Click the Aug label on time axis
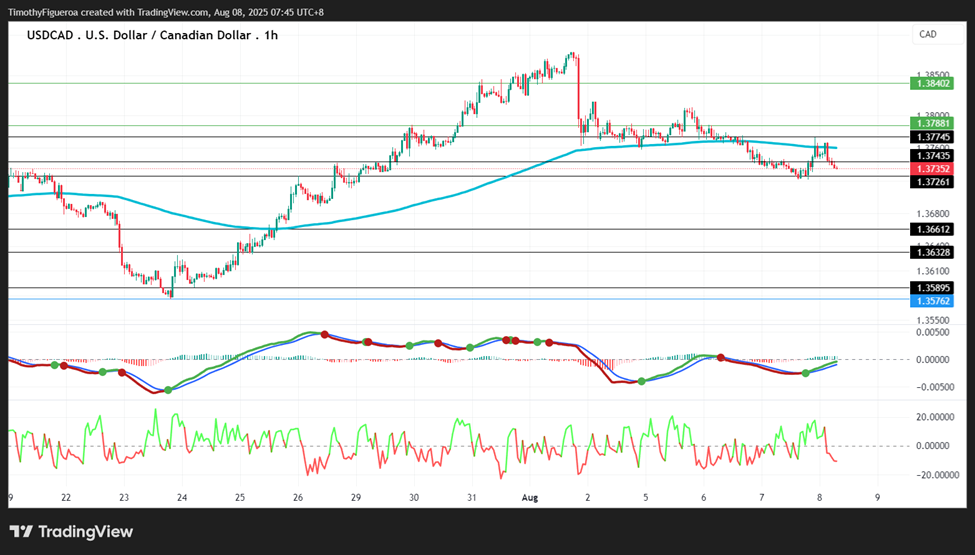Image resolution: width=975 pixels, height=555 pixels. [x=530, y=497]
